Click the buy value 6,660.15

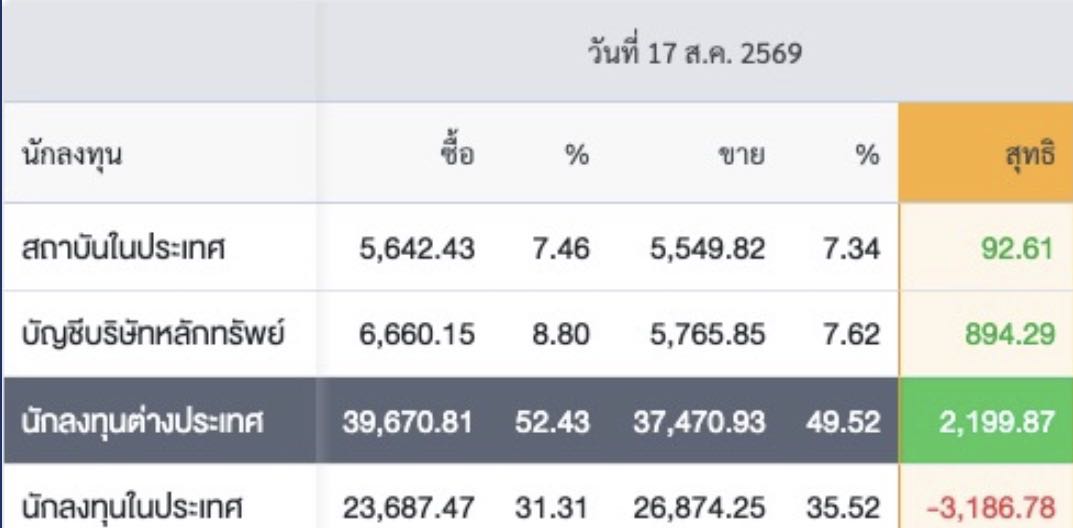click(x=417, y=335)
